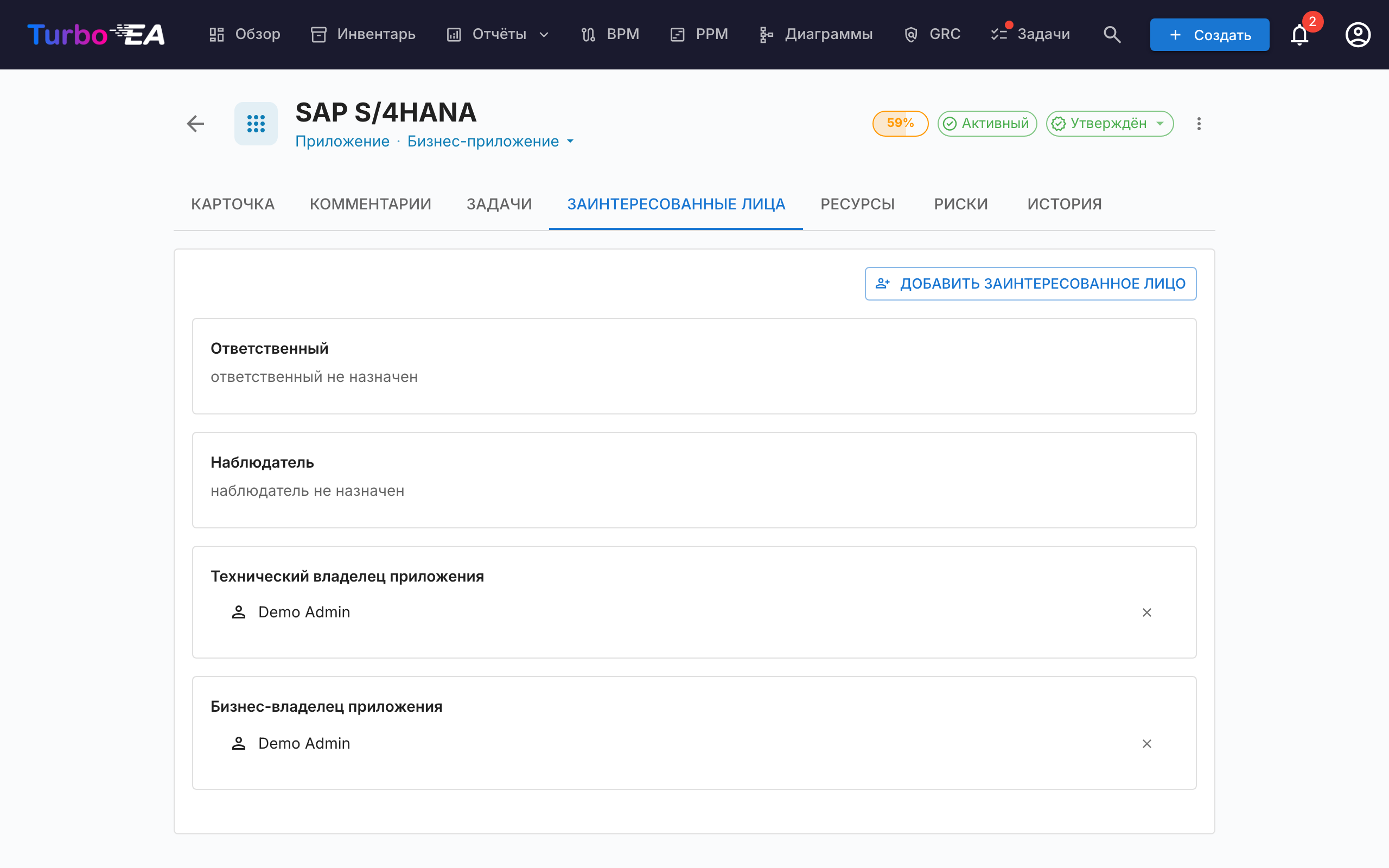Open the Инвентарь menu item
This screenshot has width=1389, height=868.
pos(363,34)
